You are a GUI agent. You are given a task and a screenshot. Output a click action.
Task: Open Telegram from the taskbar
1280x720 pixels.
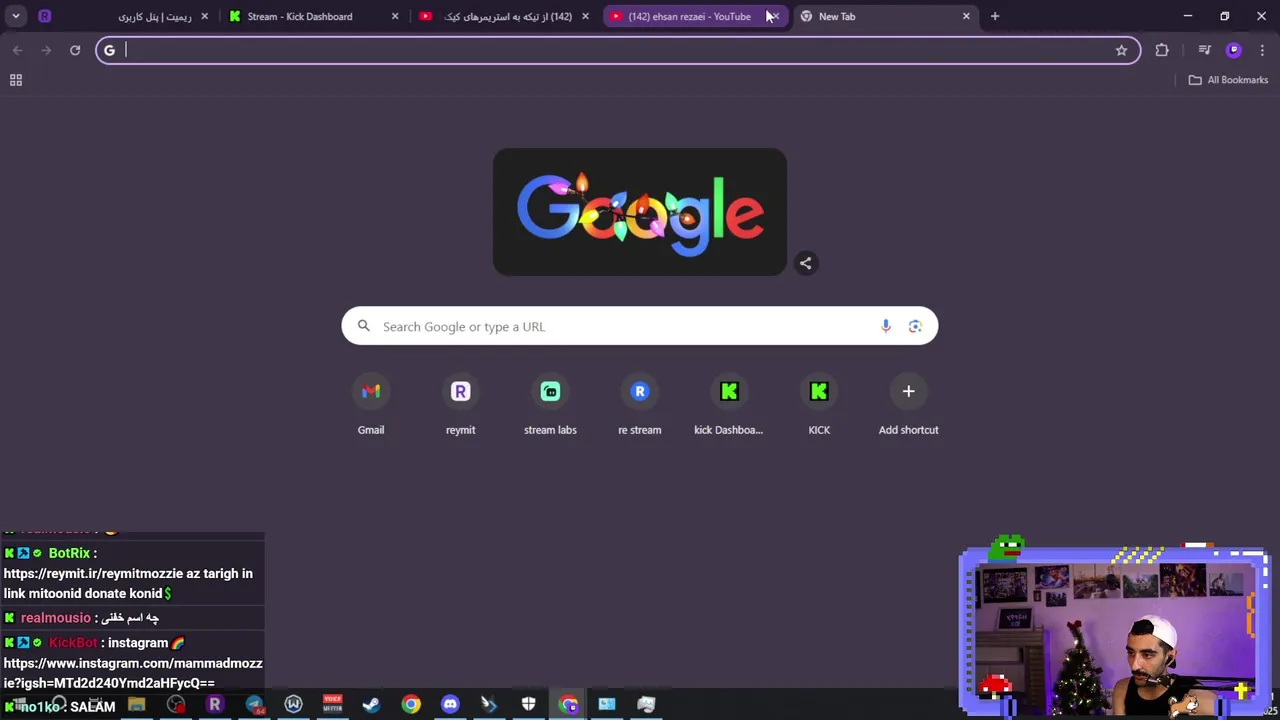pos(254,705)
